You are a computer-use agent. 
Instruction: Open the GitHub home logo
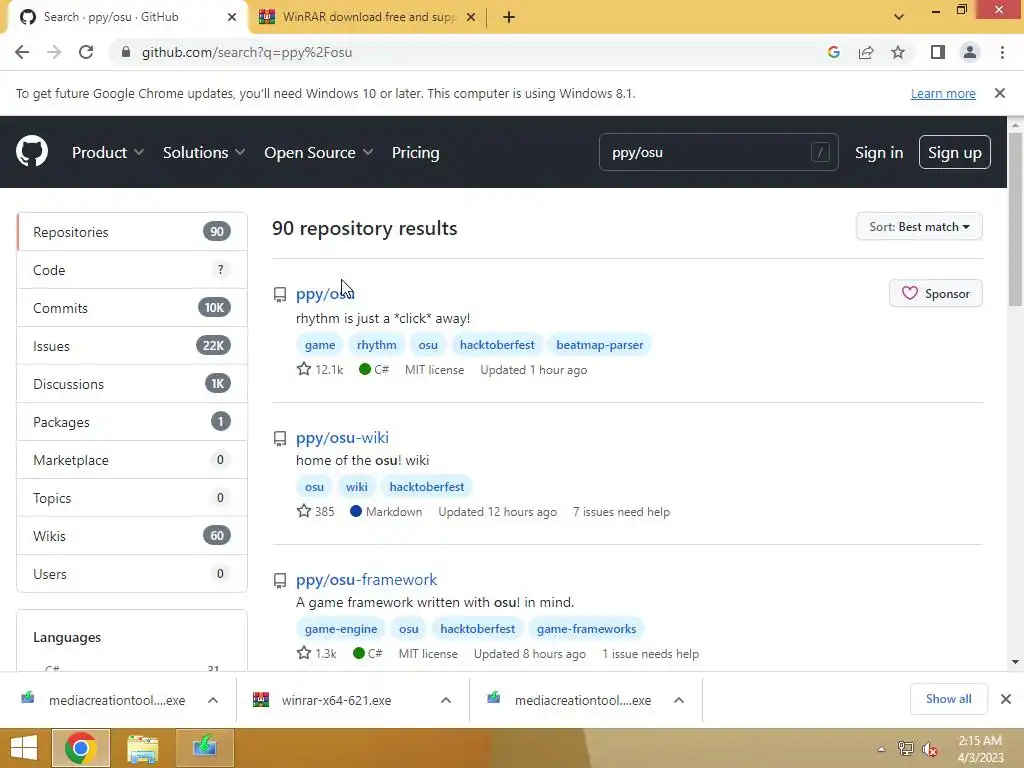click(x=31, y=152)
